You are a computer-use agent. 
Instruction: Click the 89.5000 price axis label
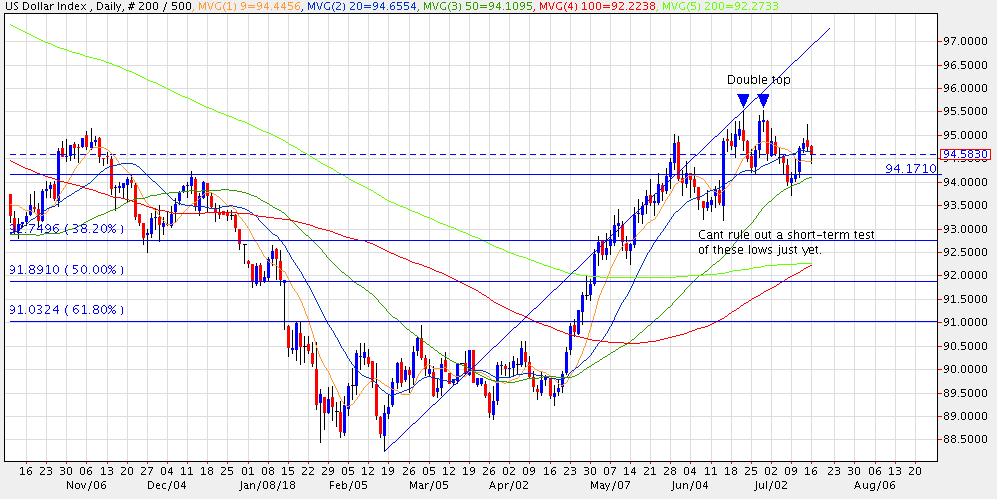tap(965, 393)
